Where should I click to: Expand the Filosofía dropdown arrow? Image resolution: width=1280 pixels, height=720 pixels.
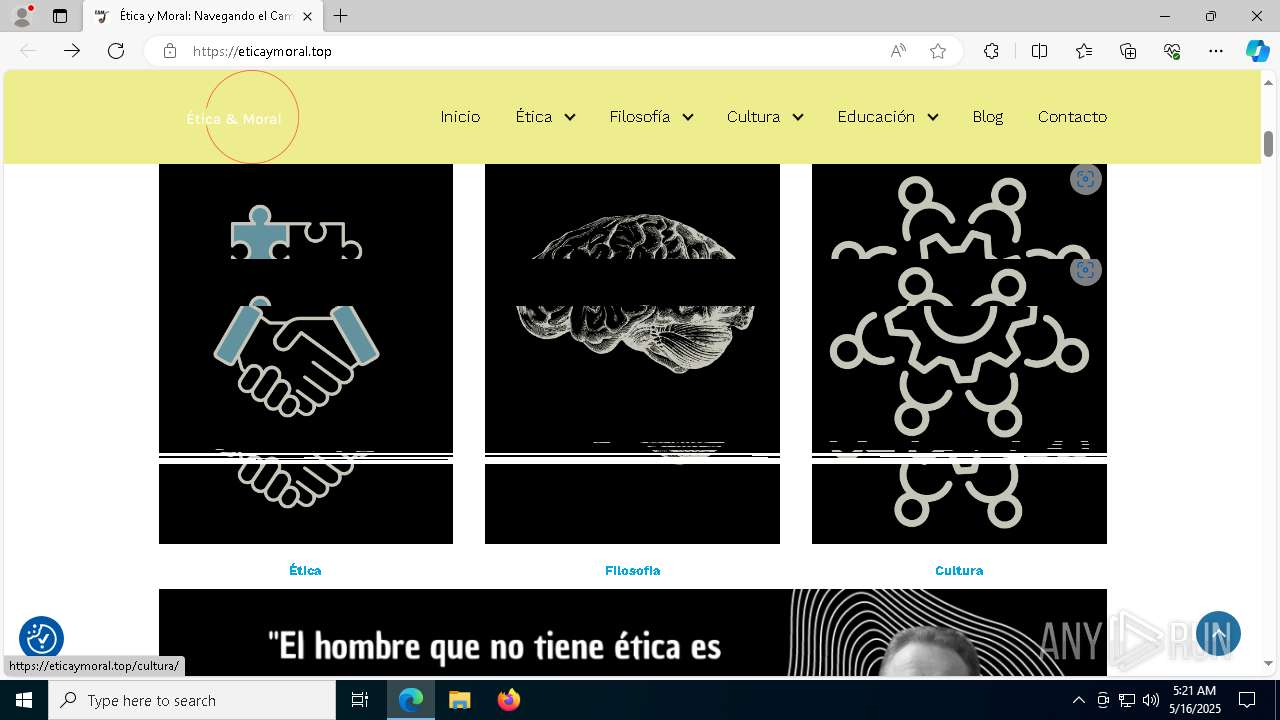[688, 117]
